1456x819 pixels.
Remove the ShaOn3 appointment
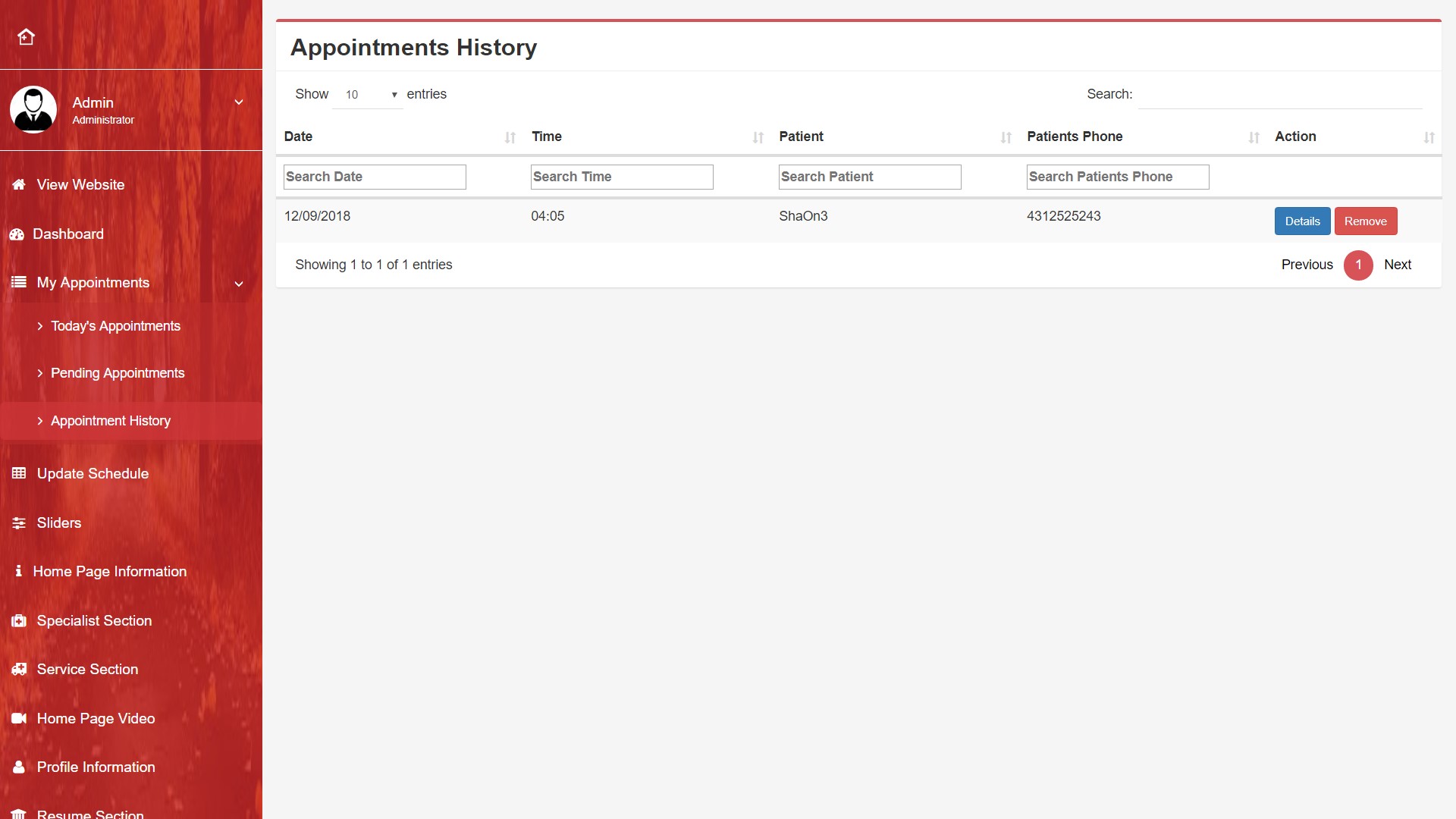click(1365, 221)
